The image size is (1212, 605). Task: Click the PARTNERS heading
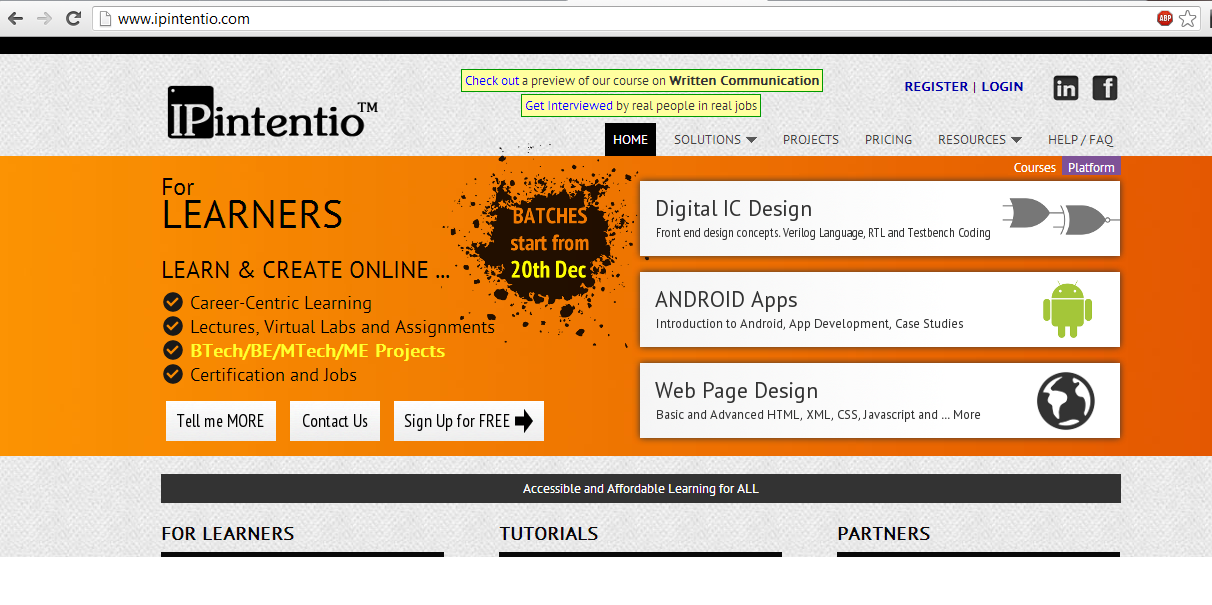point(884,534)
